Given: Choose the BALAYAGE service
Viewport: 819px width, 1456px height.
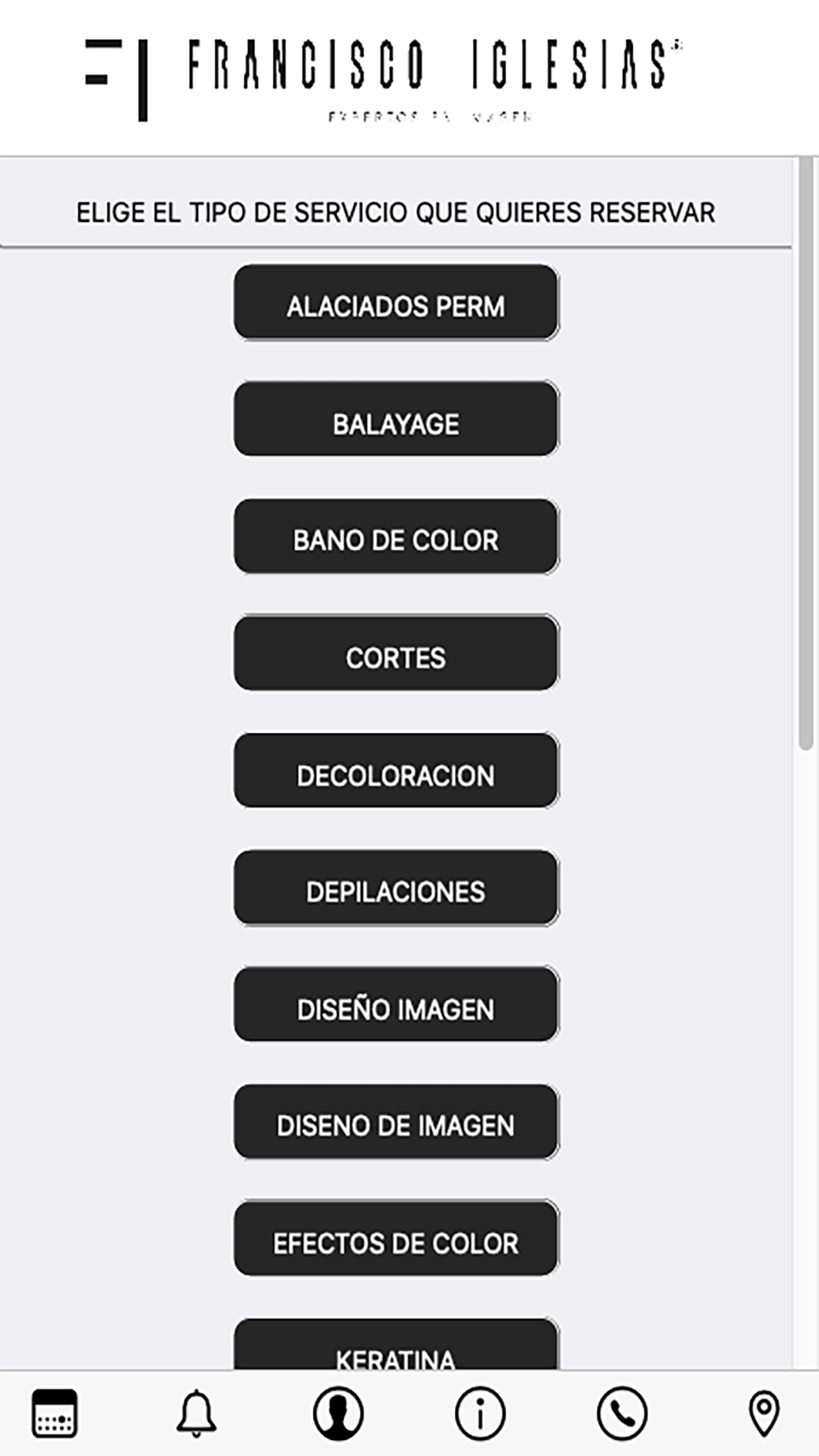Looking at the screenshot, I should 396,419.
